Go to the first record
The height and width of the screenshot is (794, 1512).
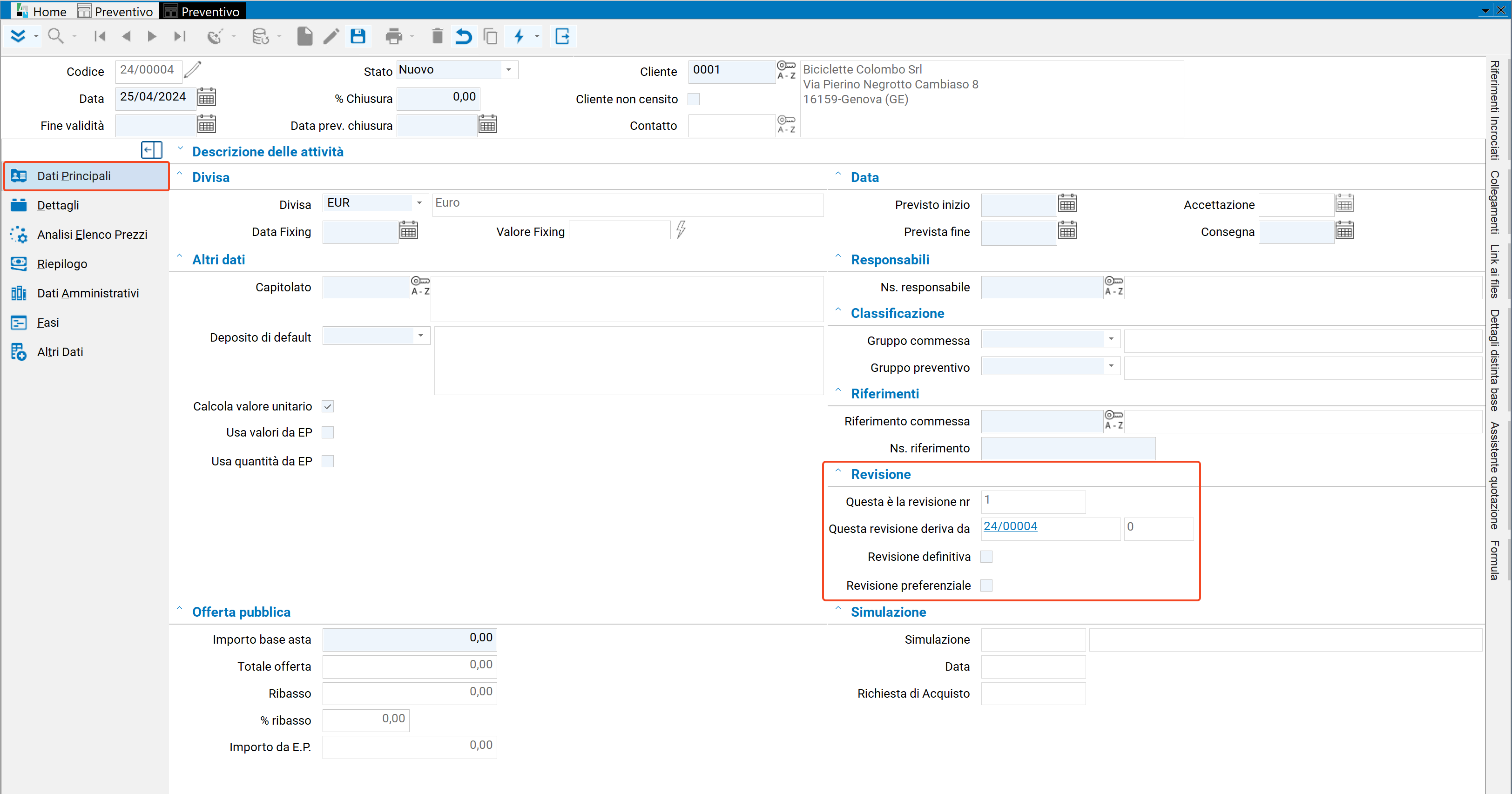[x=100, y=36]
